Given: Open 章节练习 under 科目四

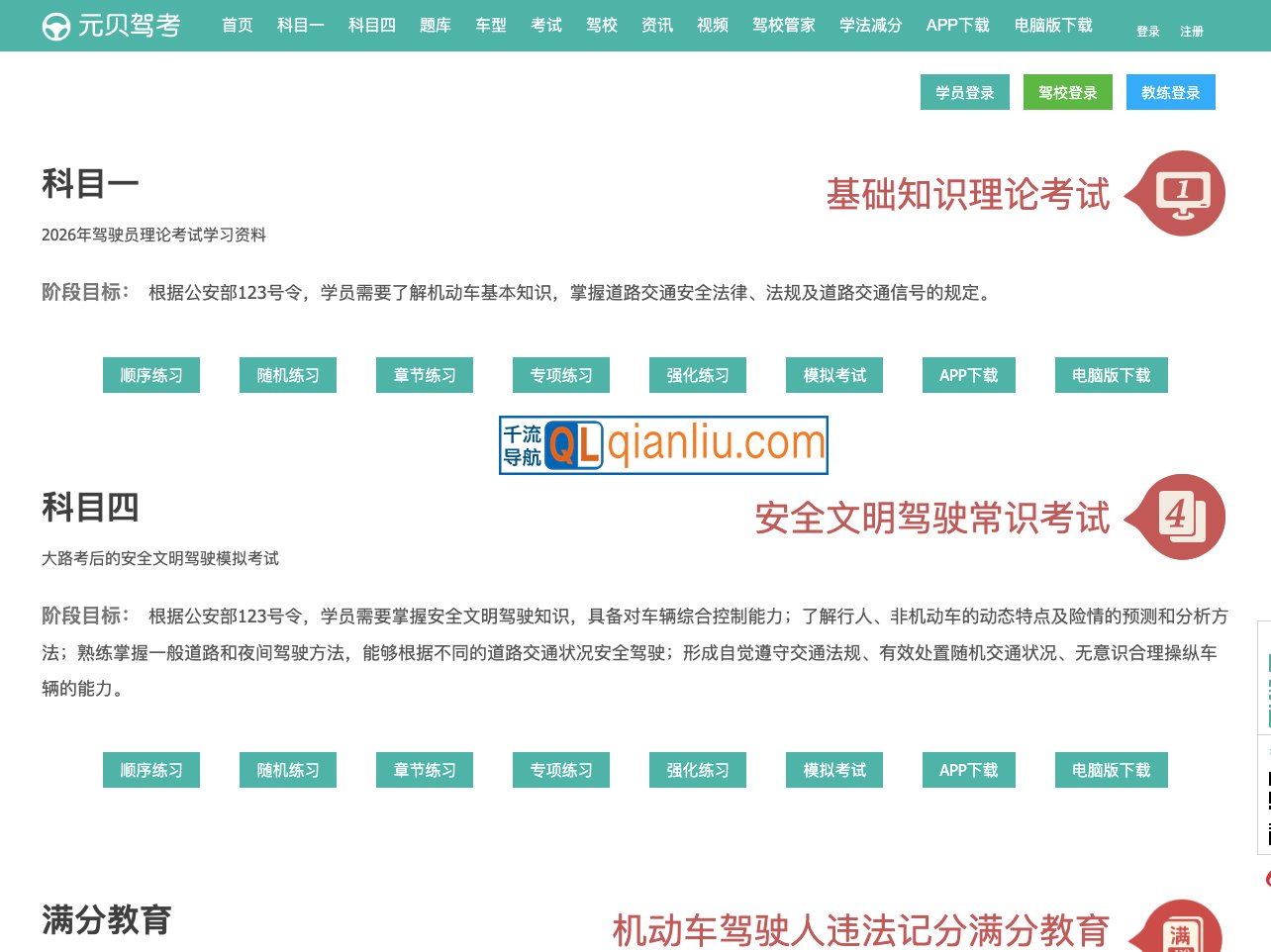Looking at the screenshot, I should pos(425,770).
